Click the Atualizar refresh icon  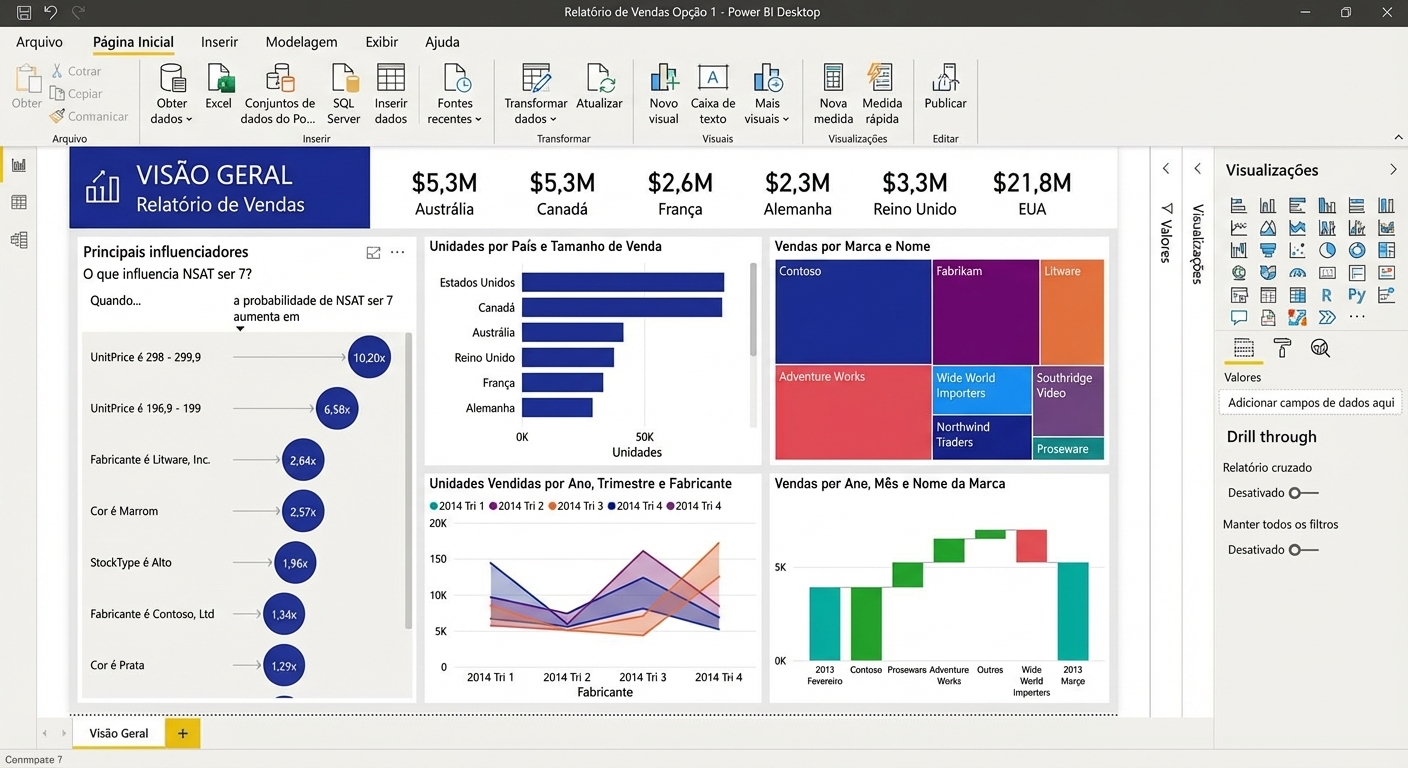[600, 78]
